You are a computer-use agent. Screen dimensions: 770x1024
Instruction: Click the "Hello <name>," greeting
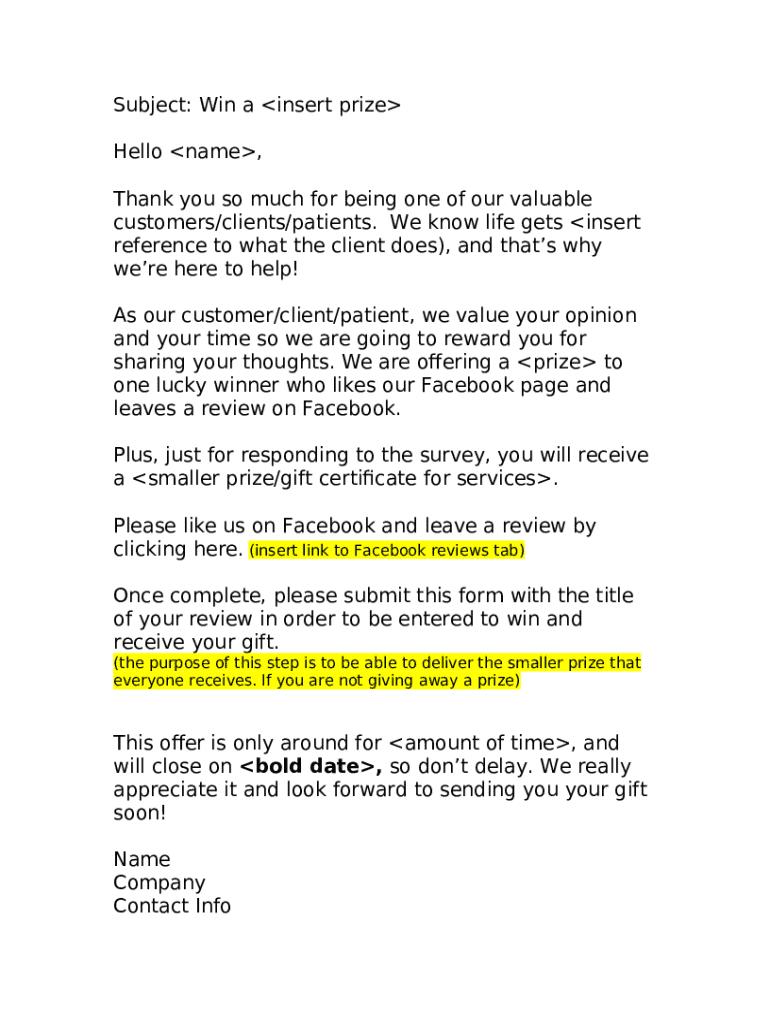188,152
